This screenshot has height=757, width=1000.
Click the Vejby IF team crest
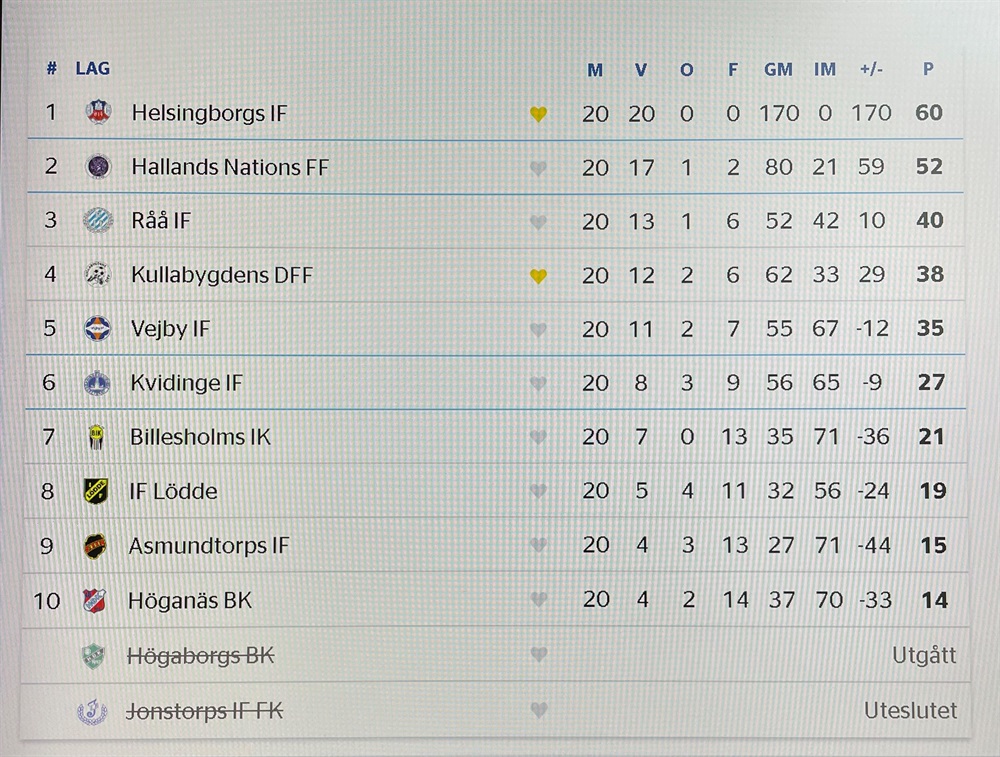98,328
